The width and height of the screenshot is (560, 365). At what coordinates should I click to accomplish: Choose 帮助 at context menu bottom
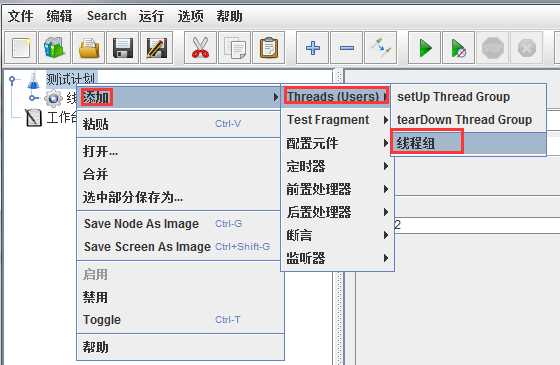click(x=179, y=347)
